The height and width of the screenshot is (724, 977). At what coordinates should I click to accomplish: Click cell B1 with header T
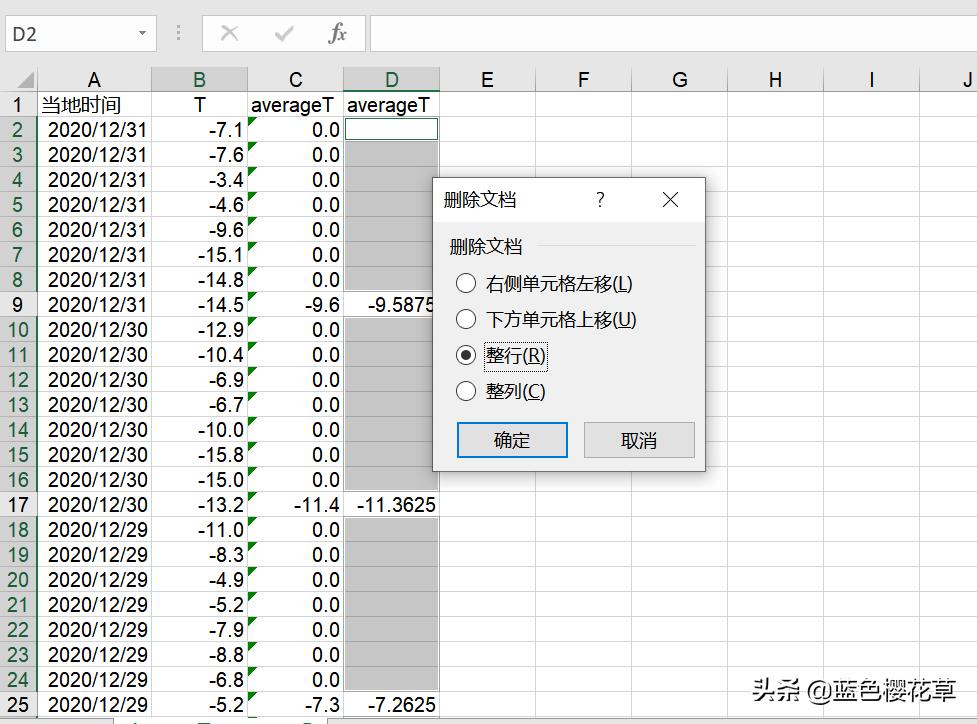tap(199, 105)
